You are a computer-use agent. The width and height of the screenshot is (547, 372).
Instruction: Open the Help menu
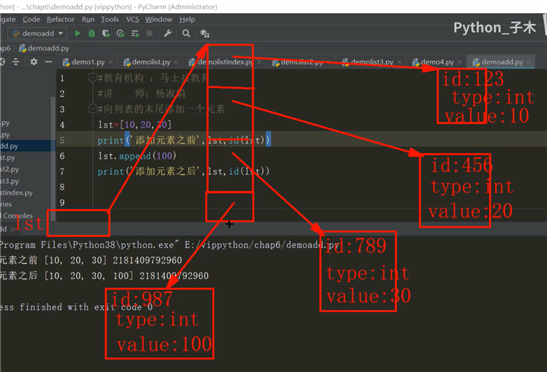(x=187, y=20)
